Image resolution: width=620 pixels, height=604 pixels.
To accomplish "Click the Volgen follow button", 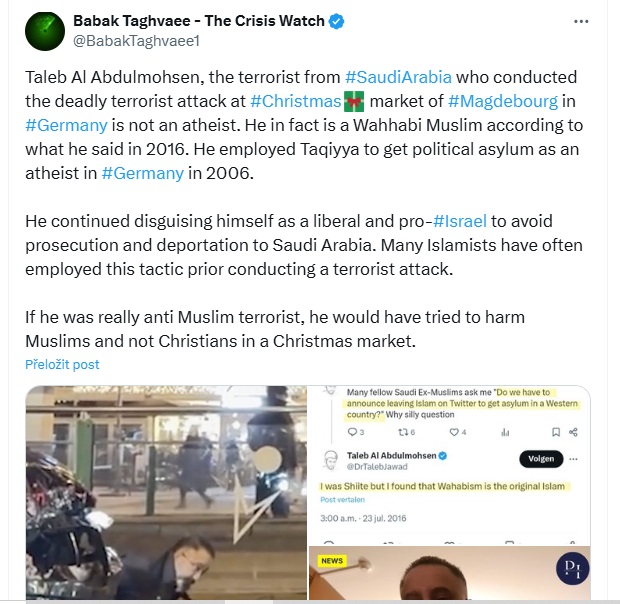I will click(x=541, y=459).
